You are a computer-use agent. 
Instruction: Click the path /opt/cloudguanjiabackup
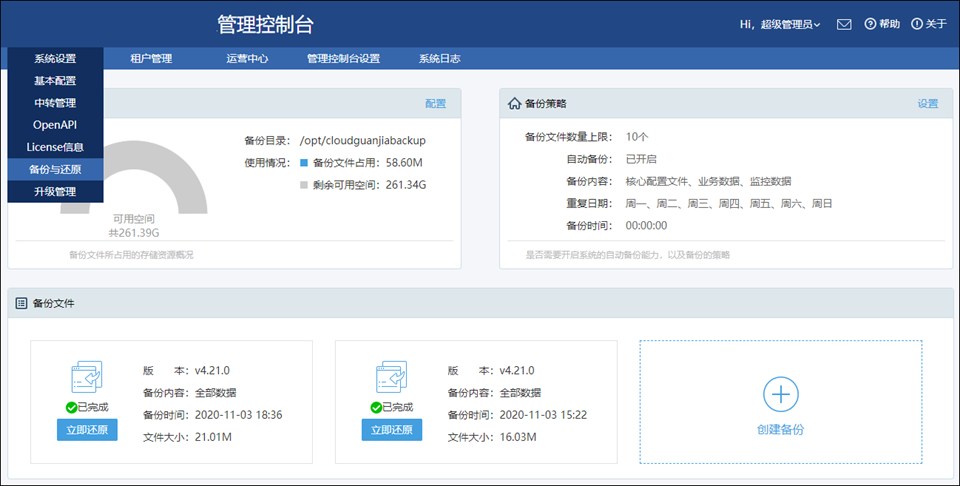tap(362, 141)
